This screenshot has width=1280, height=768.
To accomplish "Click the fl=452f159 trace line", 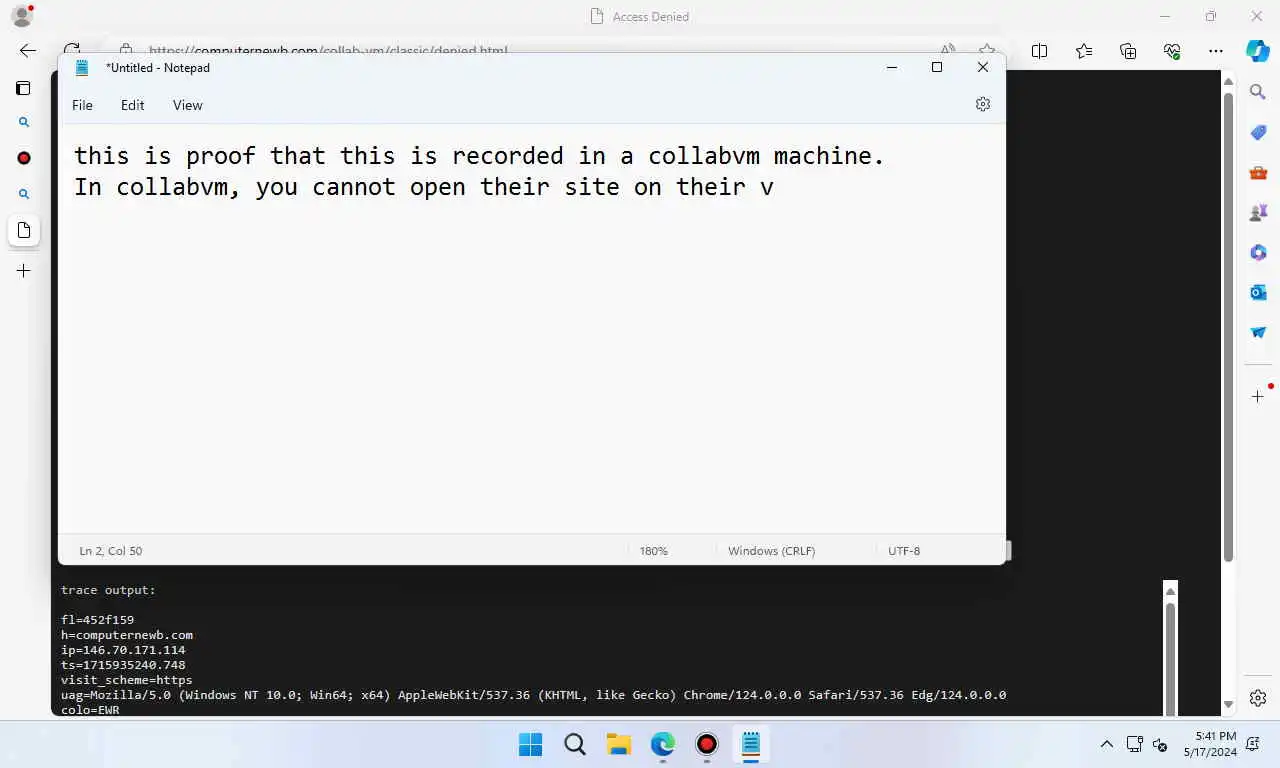I will click(x=97, y=620).
